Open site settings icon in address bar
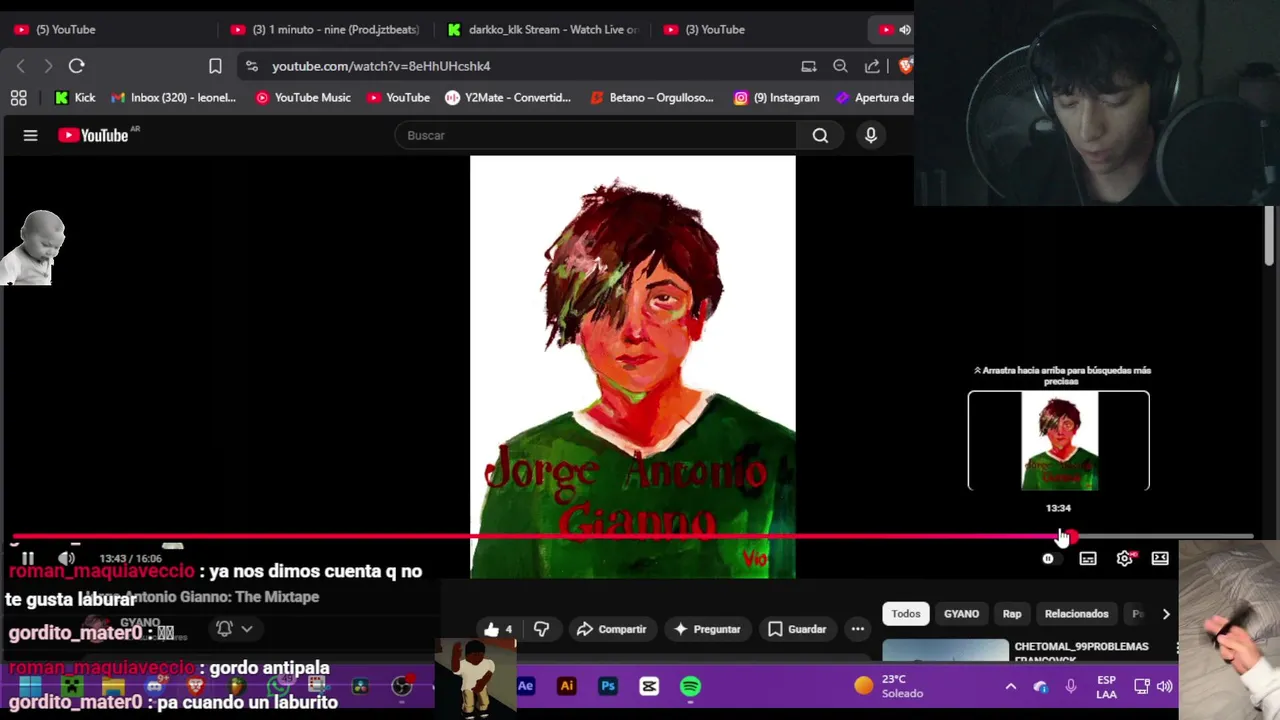The height and width of the screenshot is (720, 1280). point(251,66)
